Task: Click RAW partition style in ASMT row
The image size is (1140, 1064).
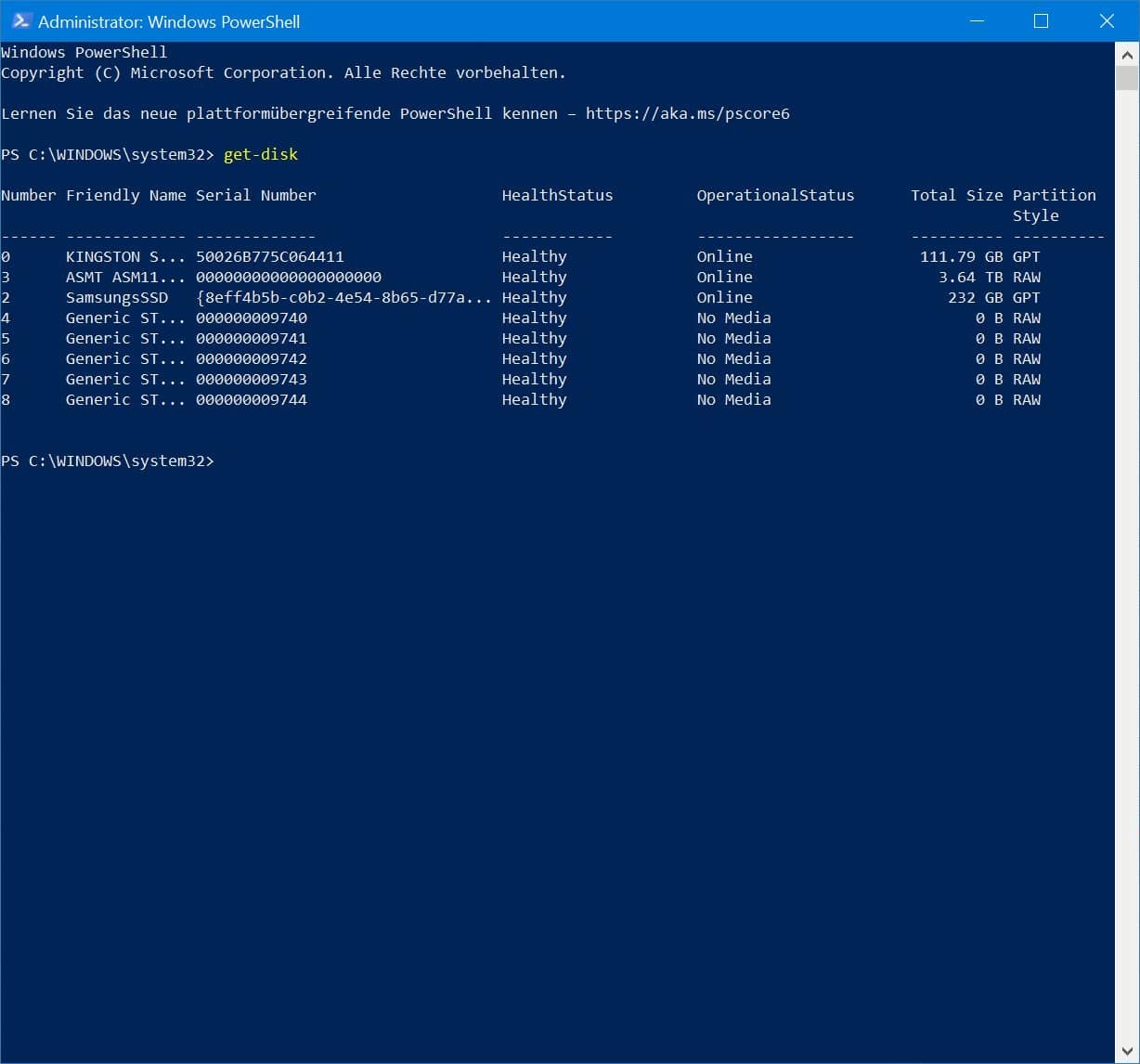Action: [x=1027, y=277]
